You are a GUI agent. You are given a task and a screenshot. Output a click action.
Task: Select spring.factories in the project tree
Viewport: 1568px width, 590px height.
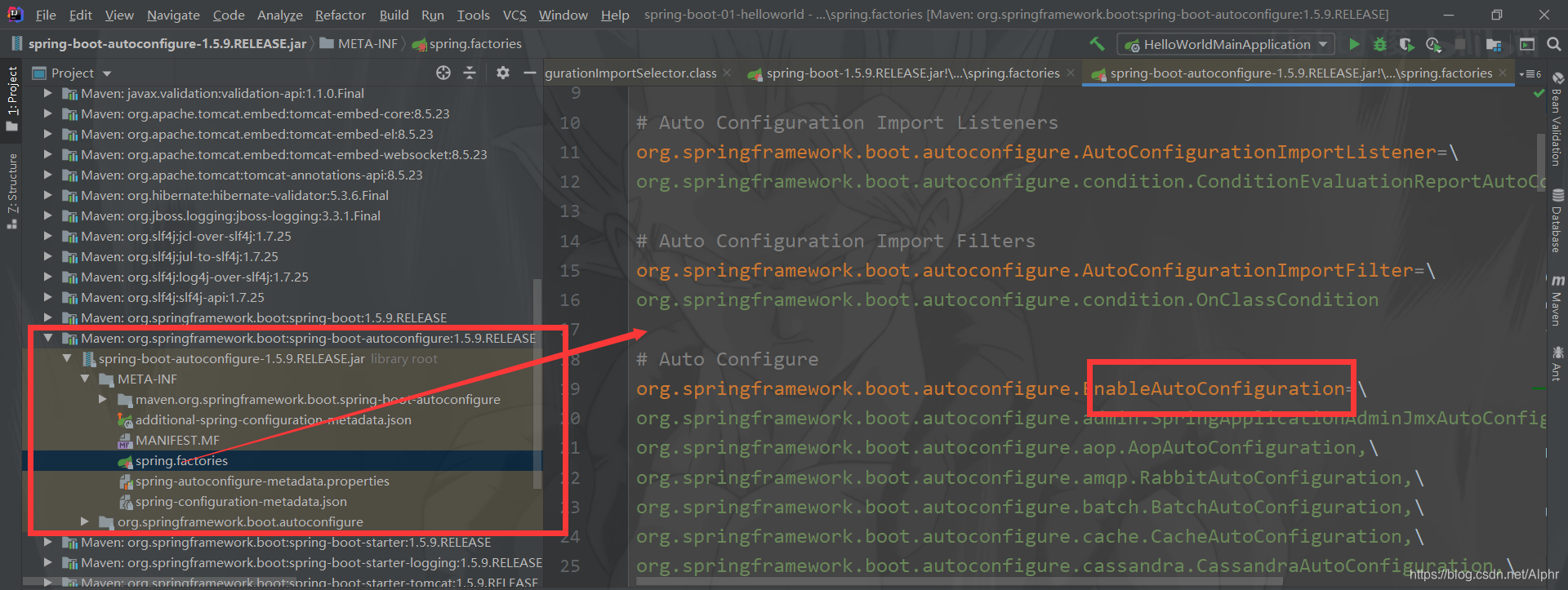tap(181, 460)
